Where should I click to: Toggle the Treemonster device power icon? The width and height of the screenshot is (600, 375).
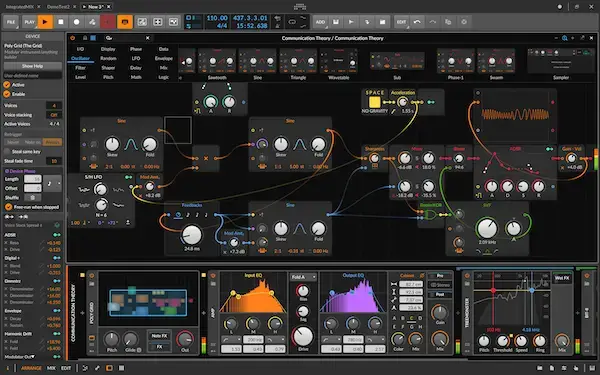click(x=467, y=276)
